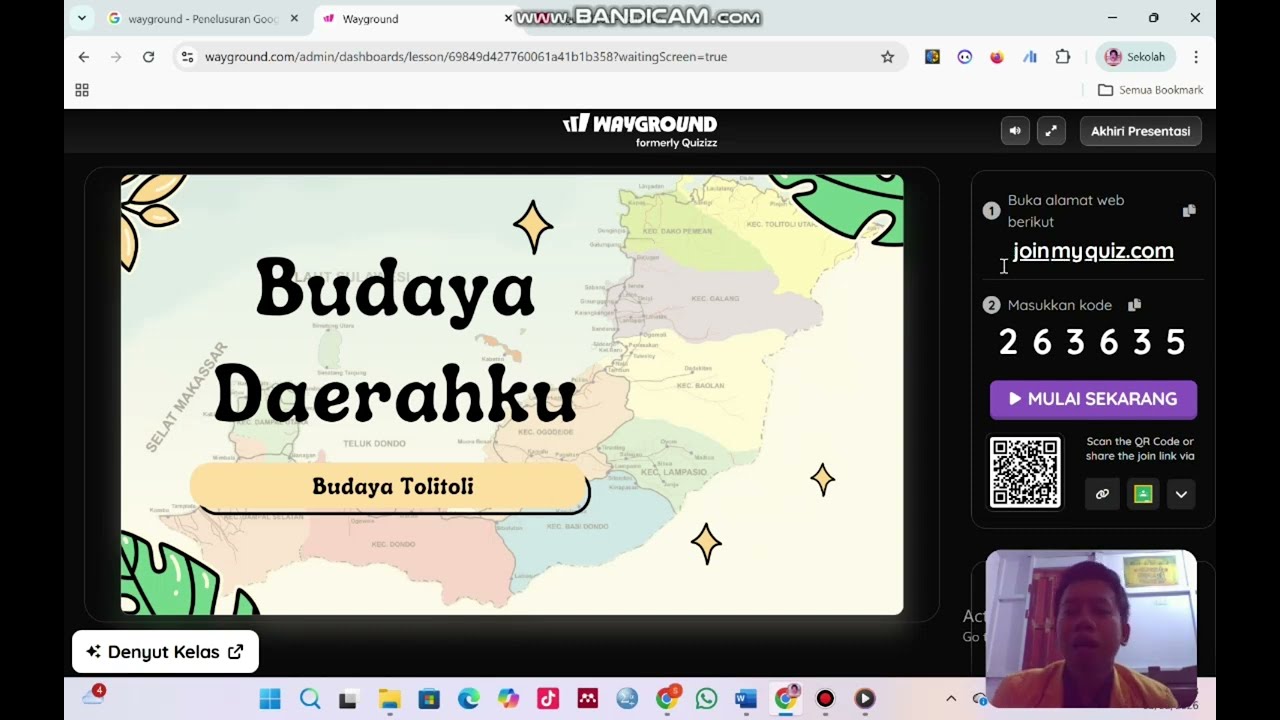
Task: Open TikTok from taskbar
Action: pyautogui.click(x=548, y=699)
